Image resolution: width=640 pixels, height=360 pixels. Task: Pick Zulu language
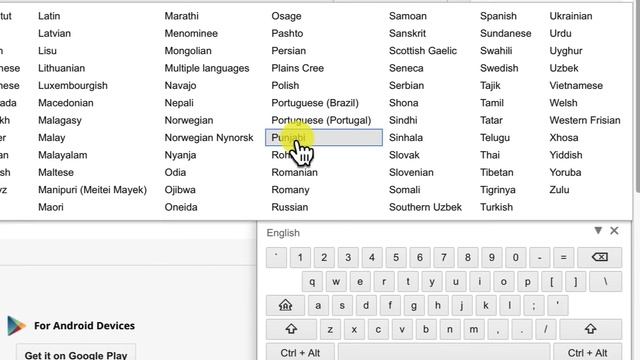559,190
